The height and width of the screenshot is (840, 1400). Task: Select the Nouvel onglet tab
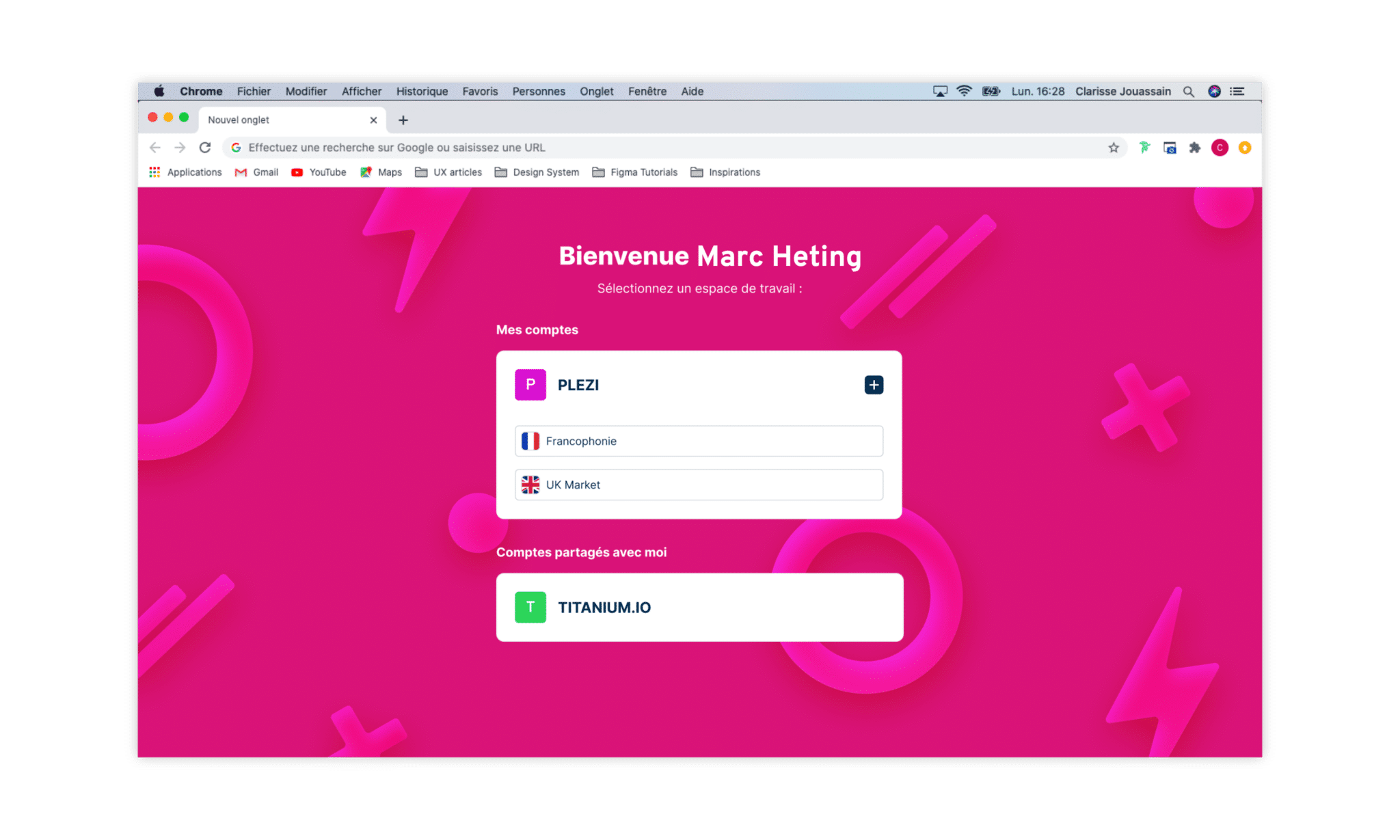(292, 120)
